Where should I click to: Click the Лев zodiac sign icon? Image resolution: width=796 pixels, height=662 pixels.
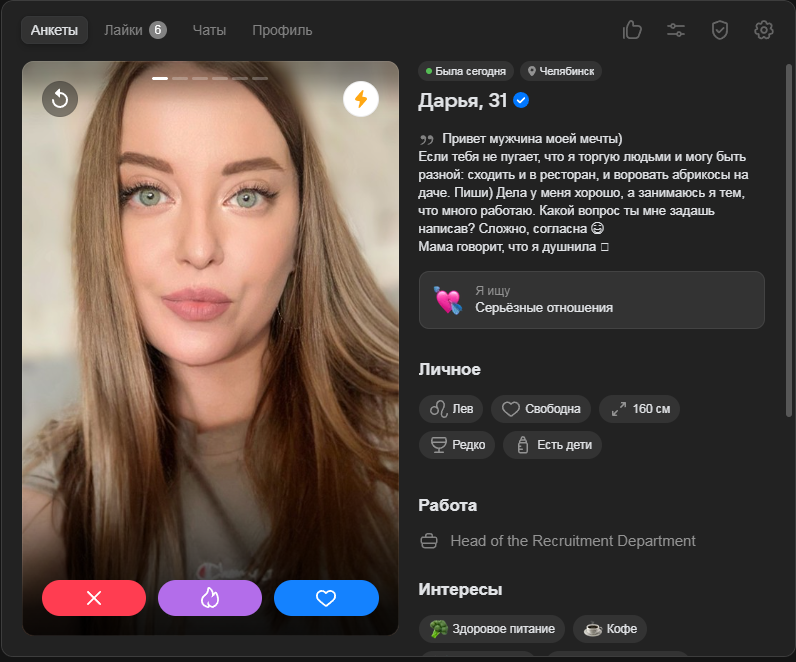[438, 409]
